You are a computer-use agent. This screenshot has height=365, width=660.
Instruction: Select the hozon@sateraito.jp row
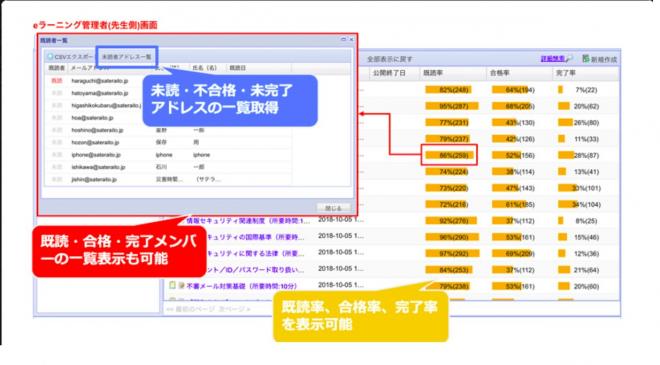tap(168, 142)
